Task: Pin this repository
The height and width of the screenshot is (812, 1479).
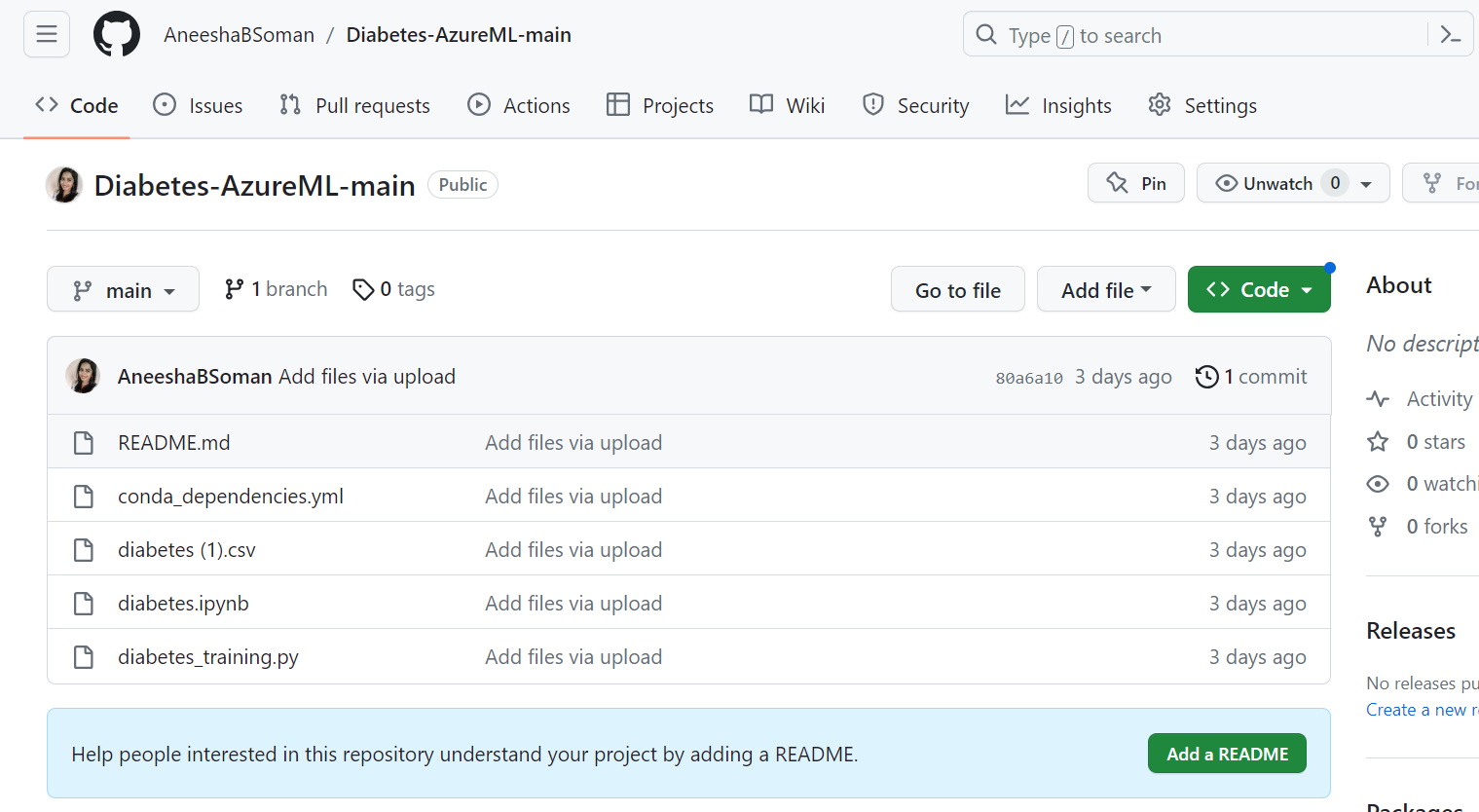Action: (1135, 183)
